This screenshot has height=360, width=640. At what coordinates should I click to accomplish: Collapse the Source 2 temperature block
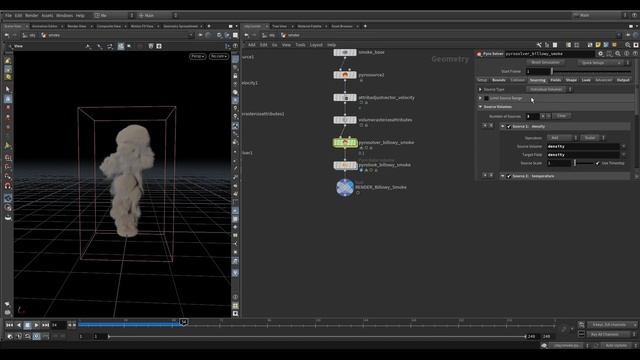502,176
